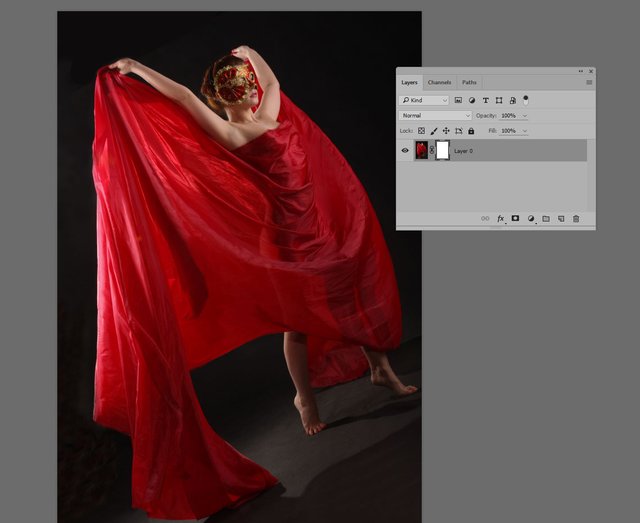Viewport: 640px width, 523px height.
Task: Filter for adjustment layers
Action: coord(472,100)
